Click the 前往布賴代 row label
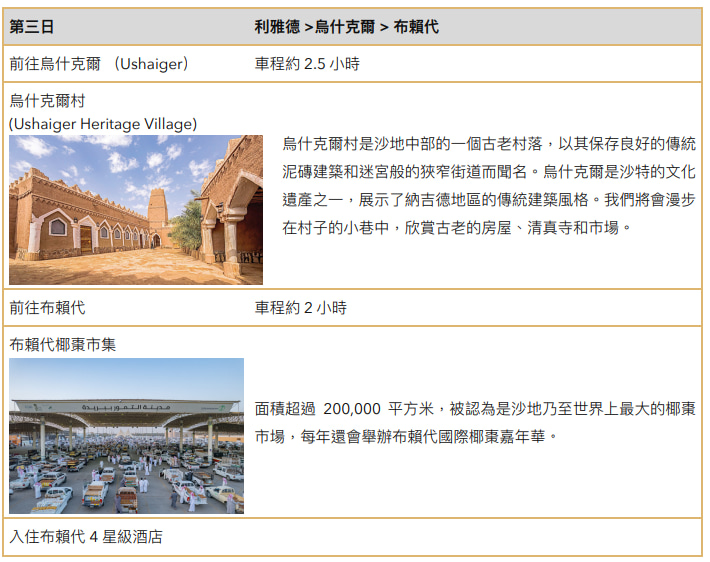Screen dimensions: 710x562 click(47, 308)
